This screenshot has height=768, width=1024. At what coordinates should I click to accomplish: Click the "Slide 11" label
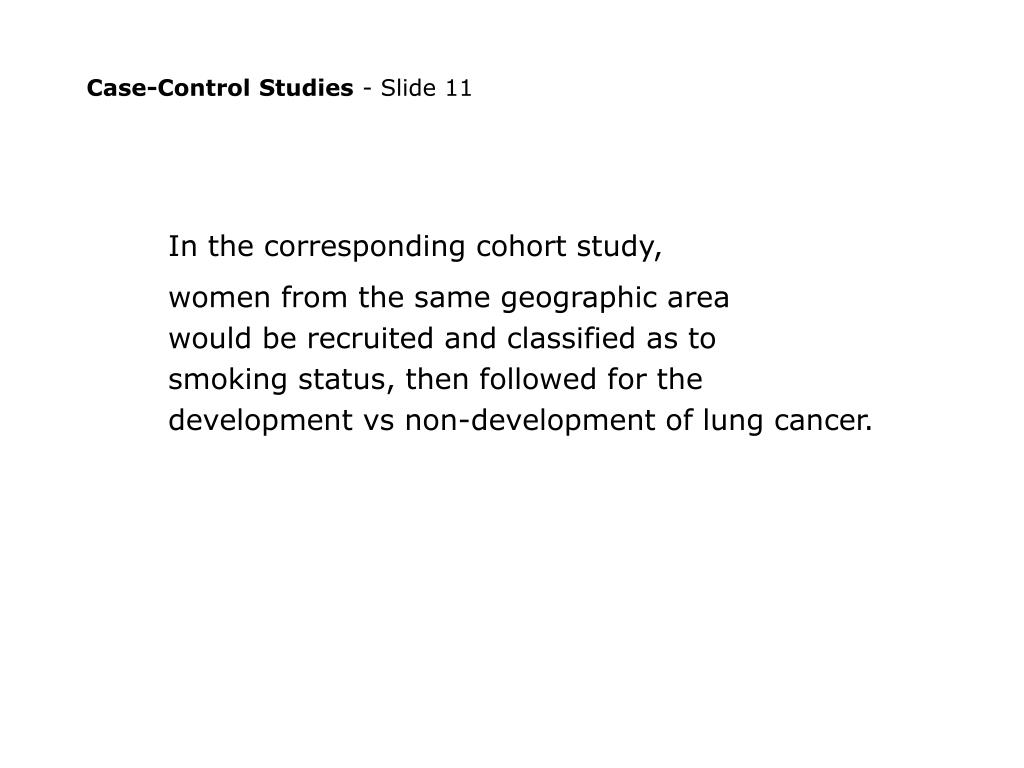pos(426,88)
